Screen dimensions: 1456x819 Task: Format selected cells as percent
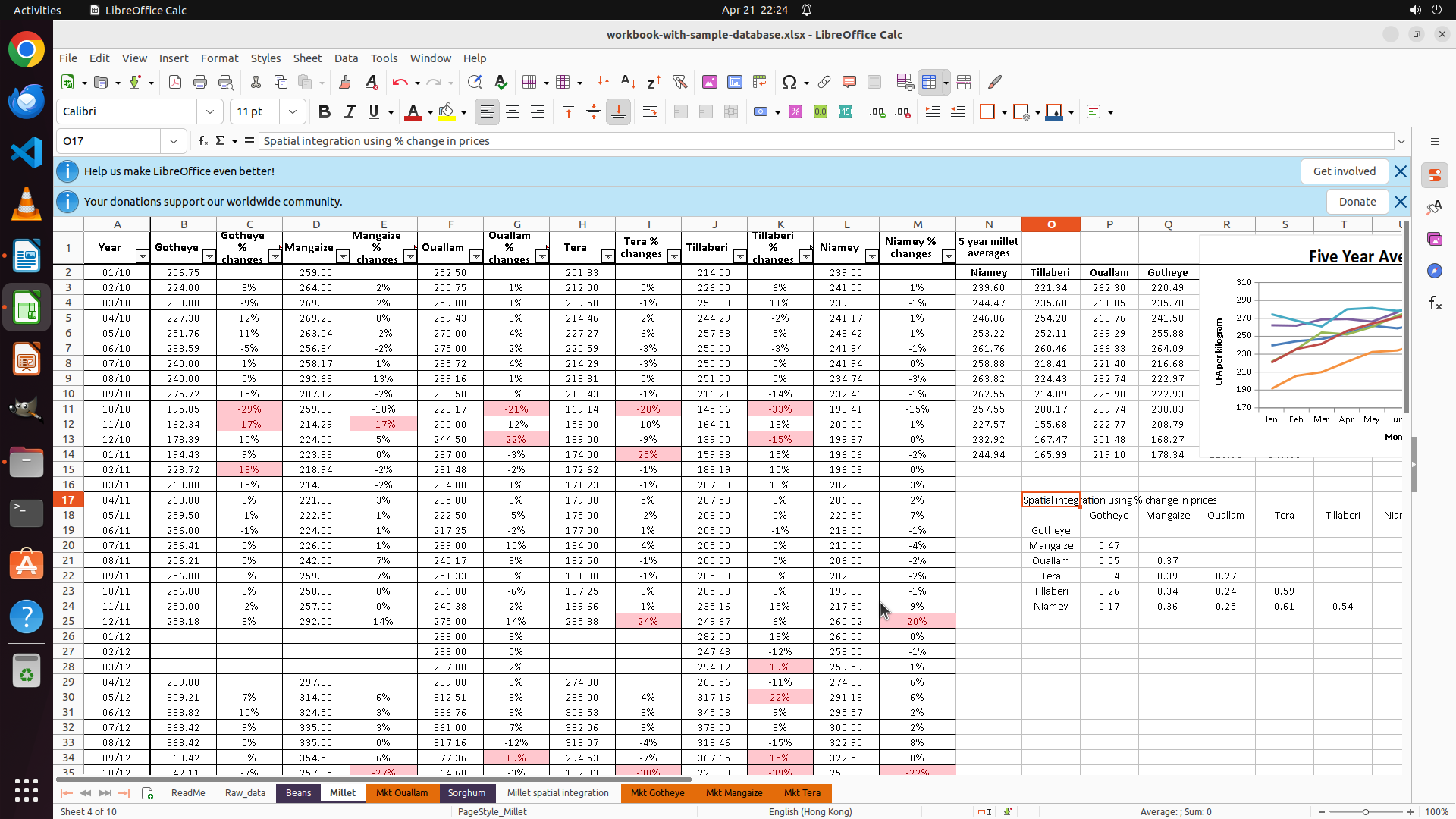click(795, 112)
